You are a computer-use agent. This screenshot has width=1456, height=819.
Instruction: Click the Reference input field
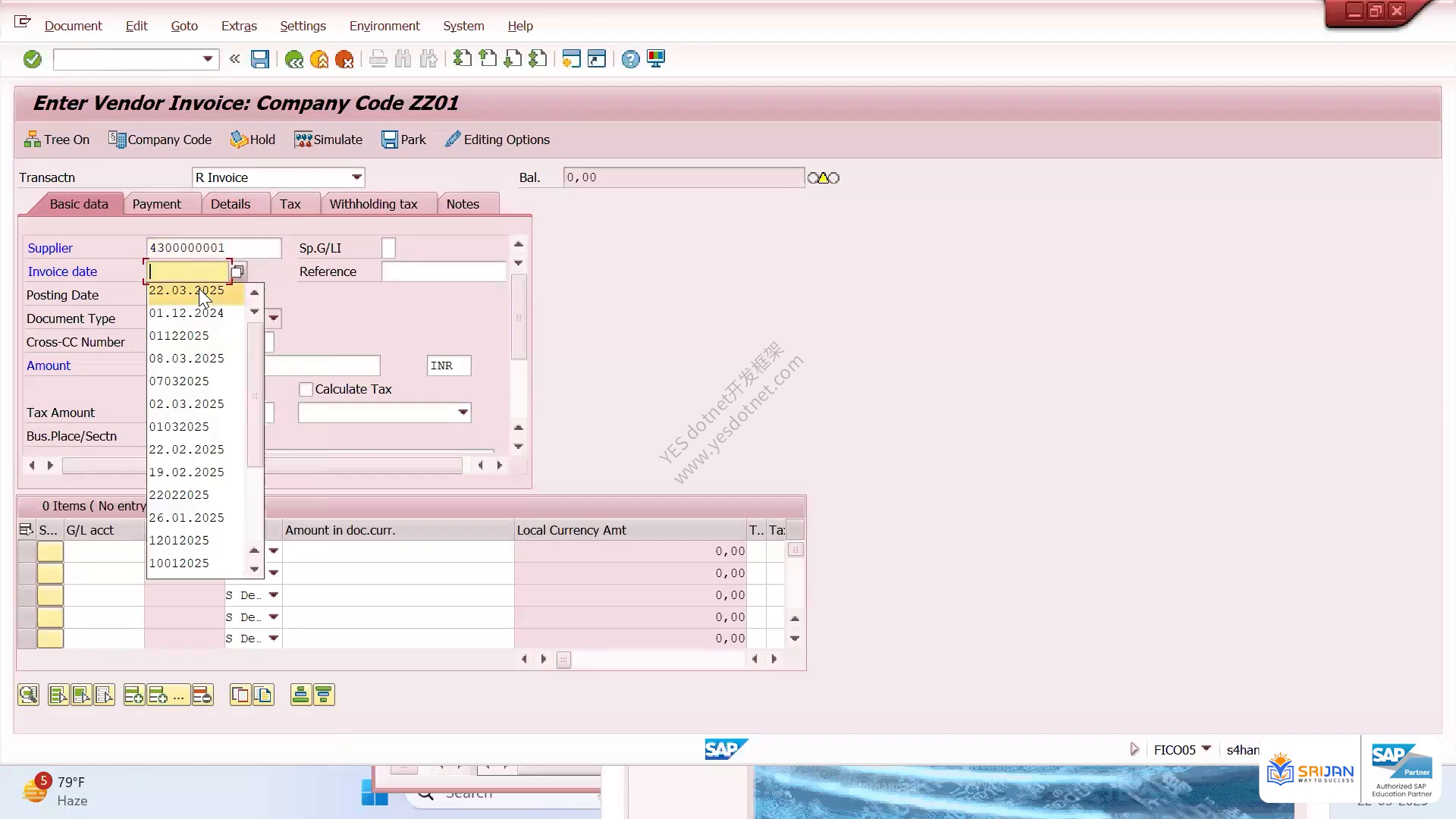(x=444, y=271)
